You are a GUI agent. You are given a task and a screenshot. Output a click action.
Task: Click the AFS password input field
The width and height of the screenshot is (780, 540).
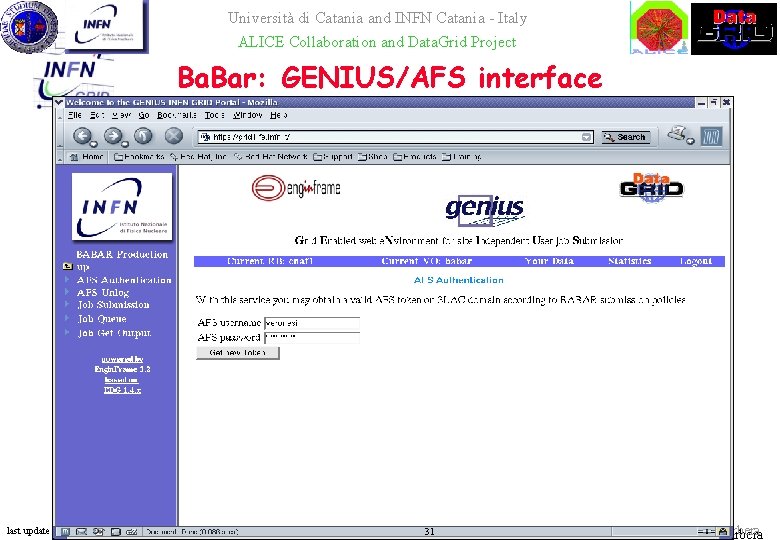click(312, 338)
